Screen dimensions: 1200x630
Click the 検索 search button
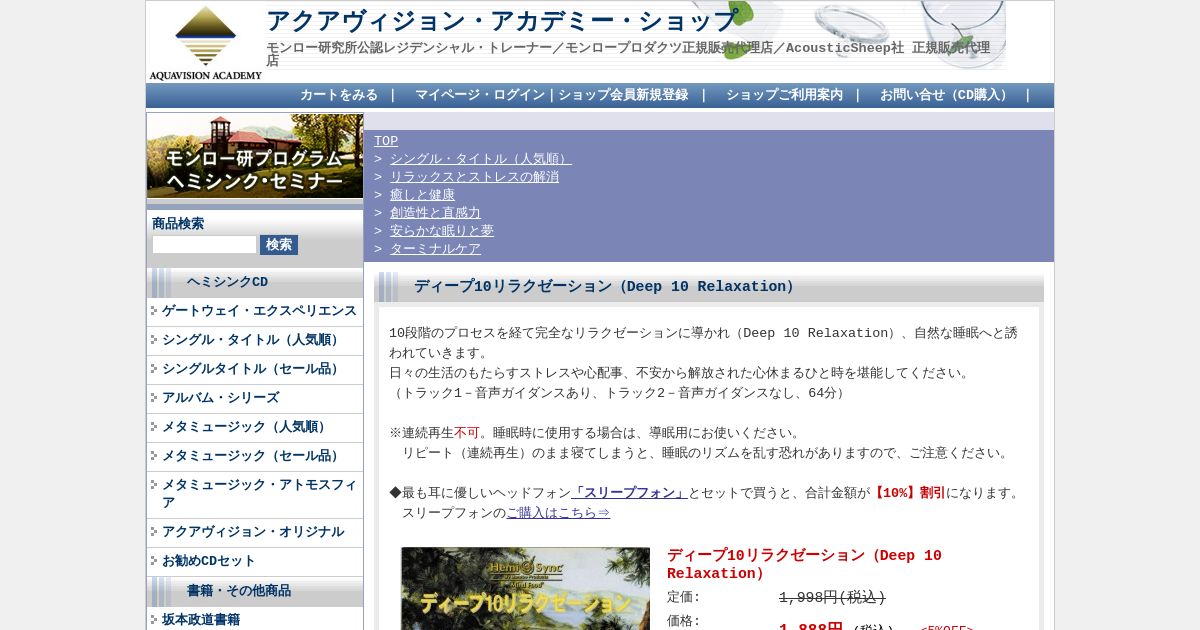click(x=279, y=245)
